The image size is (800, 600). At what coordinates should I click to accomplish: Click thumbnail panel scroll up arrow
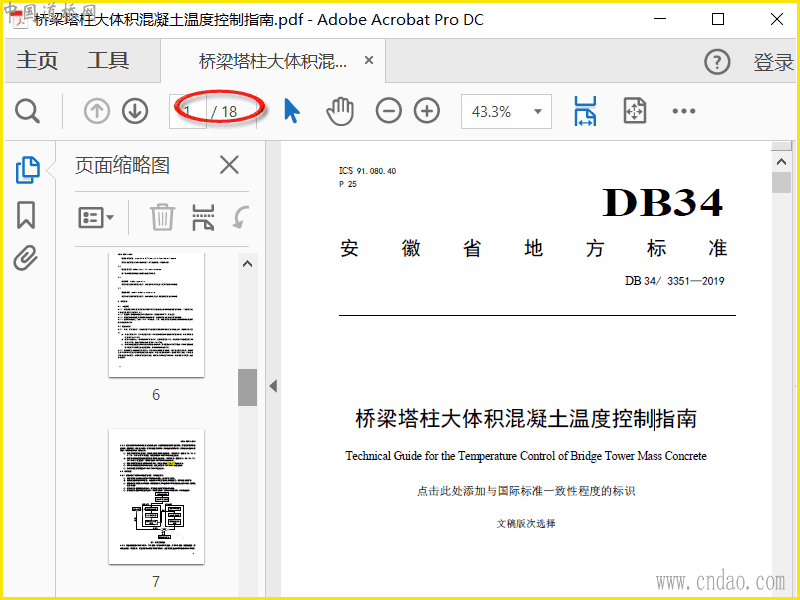(x=247, y=264)
